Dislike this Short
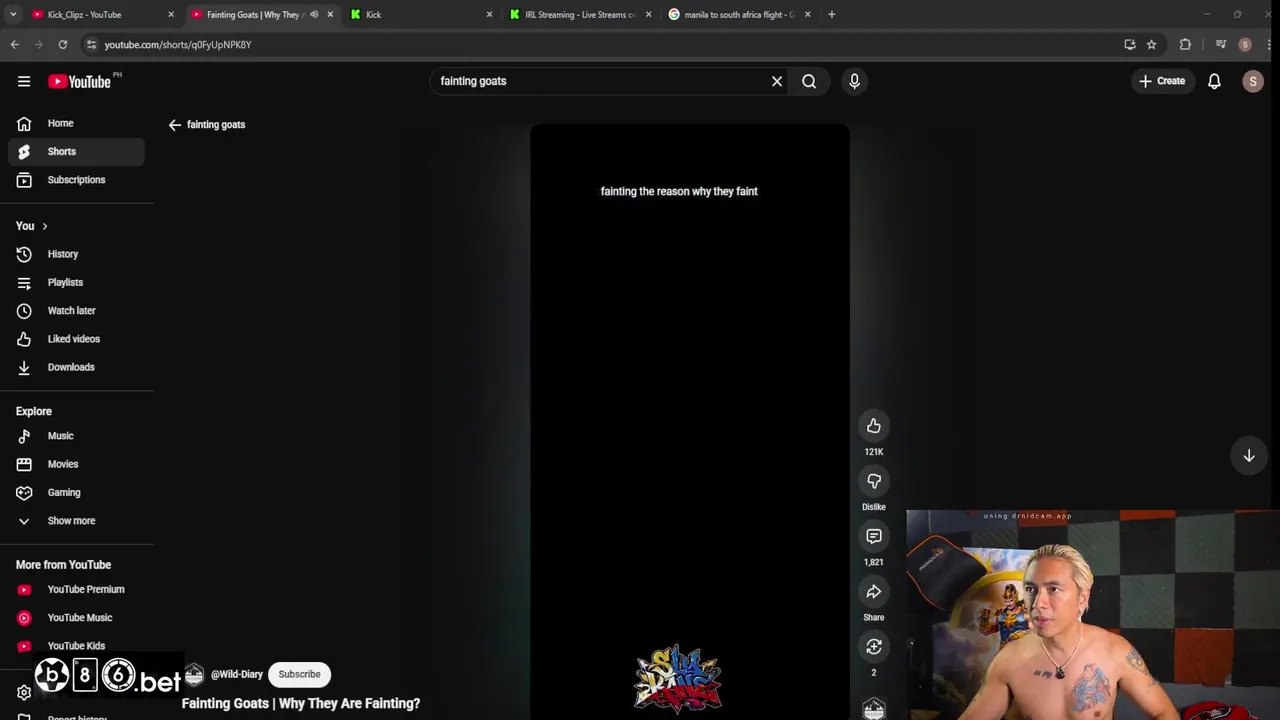The image size is (1280, 720). tap(874, 481)
